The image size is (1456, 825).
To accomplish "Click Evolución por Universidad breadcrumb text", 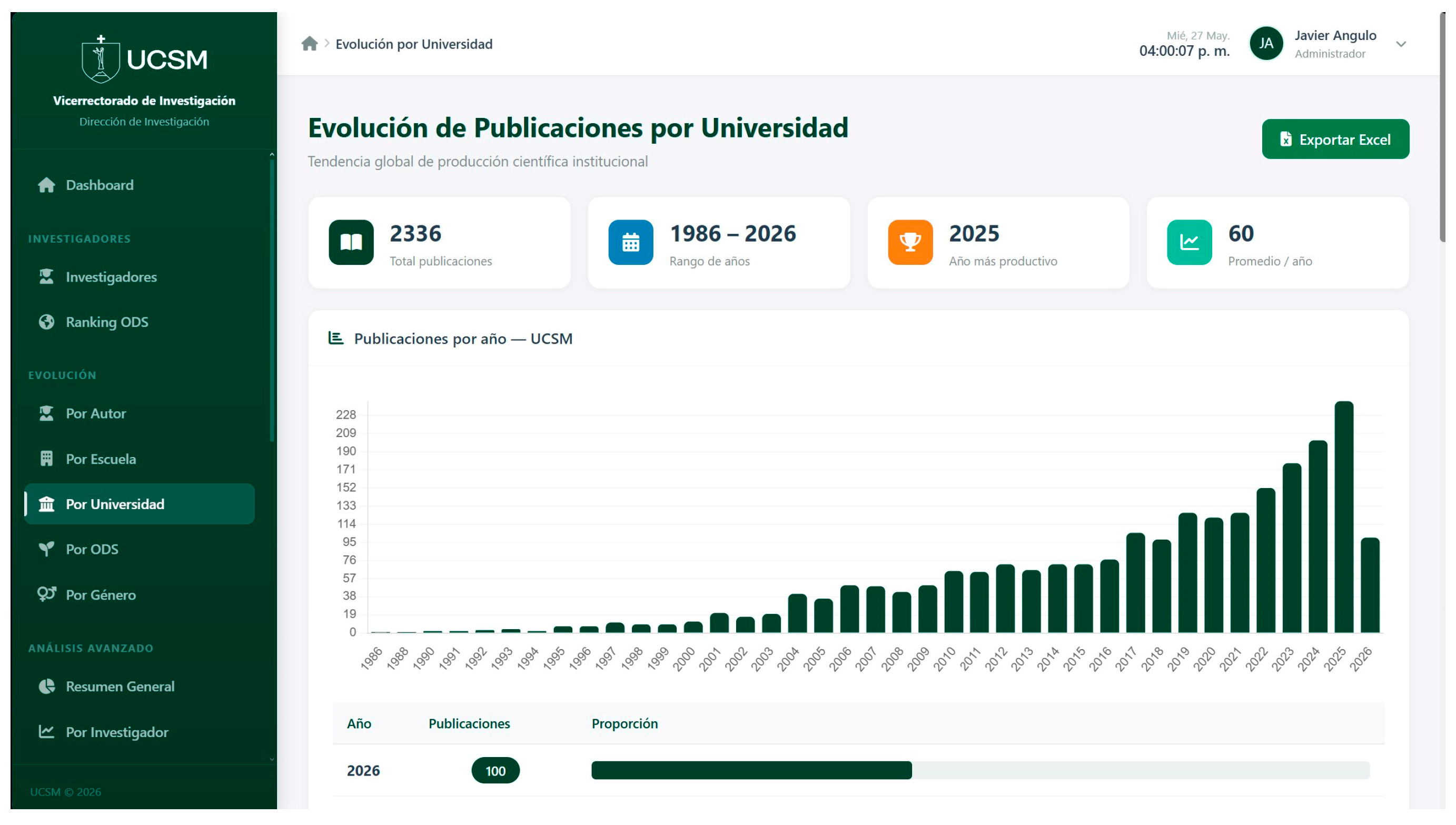I will 414,44.
